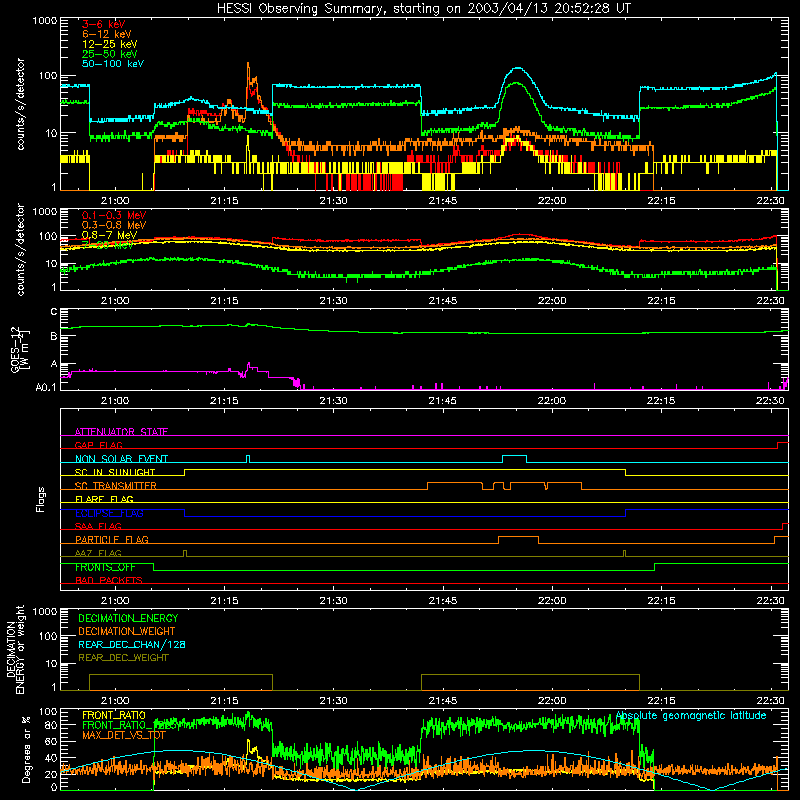Click the ATTENUATOR_STATE flag label
Viewport: 800px width, 800px height.
[x=121, y=432]
